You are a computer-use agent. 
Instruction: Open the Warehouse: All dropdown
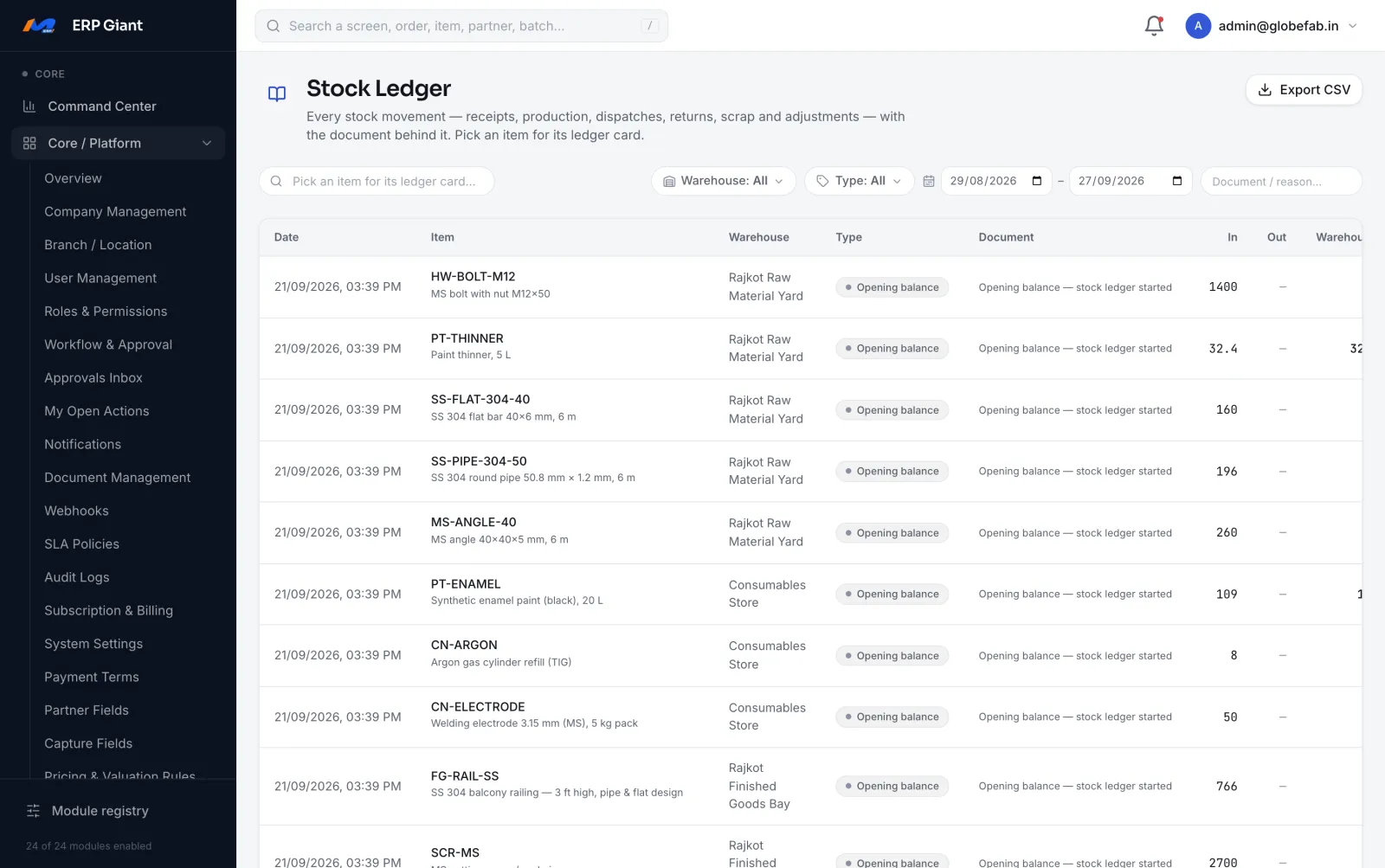coord(724,181)
